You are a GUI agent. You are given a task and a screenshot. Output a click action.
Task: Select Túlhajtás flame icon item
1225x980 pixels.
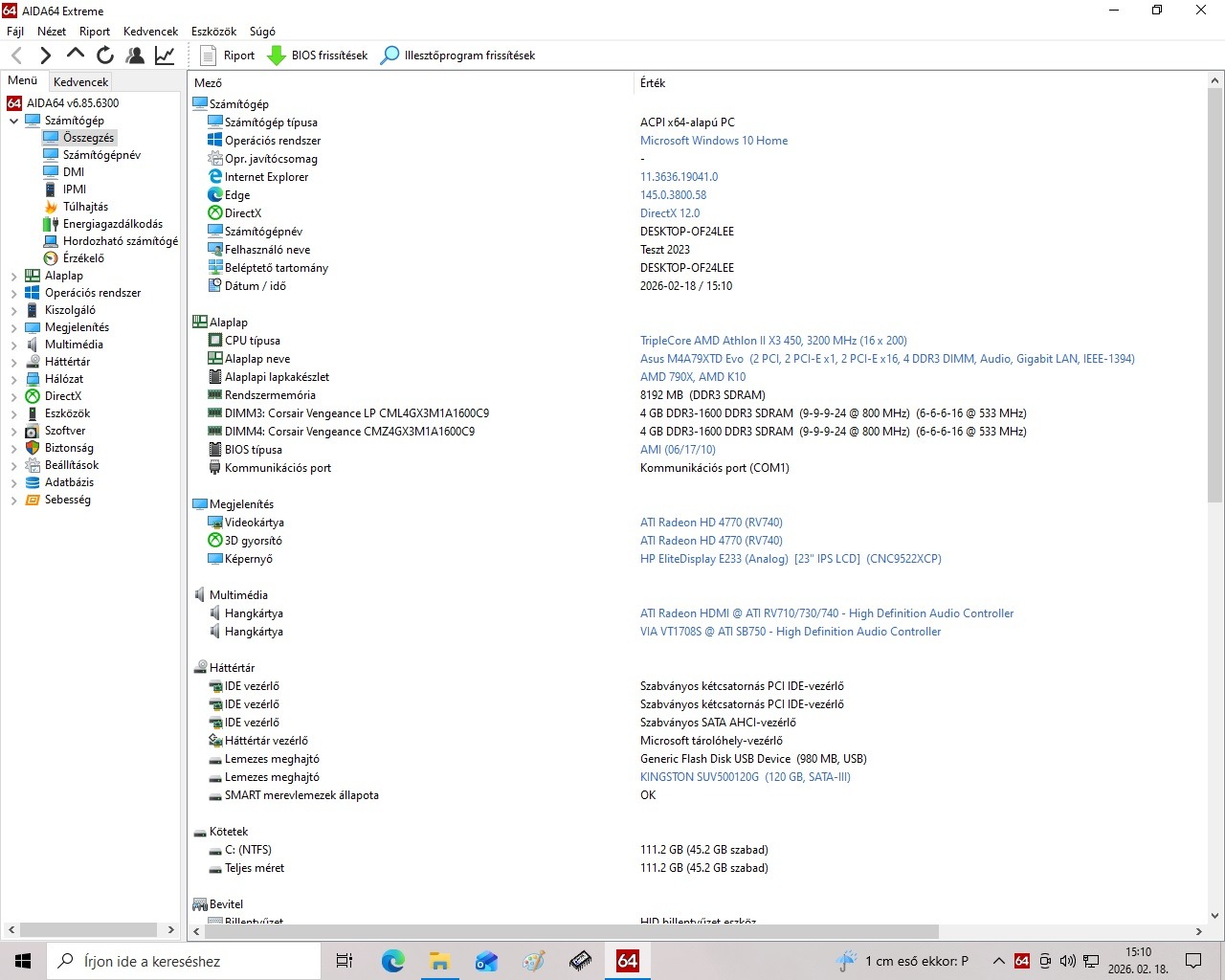[51, 207]
